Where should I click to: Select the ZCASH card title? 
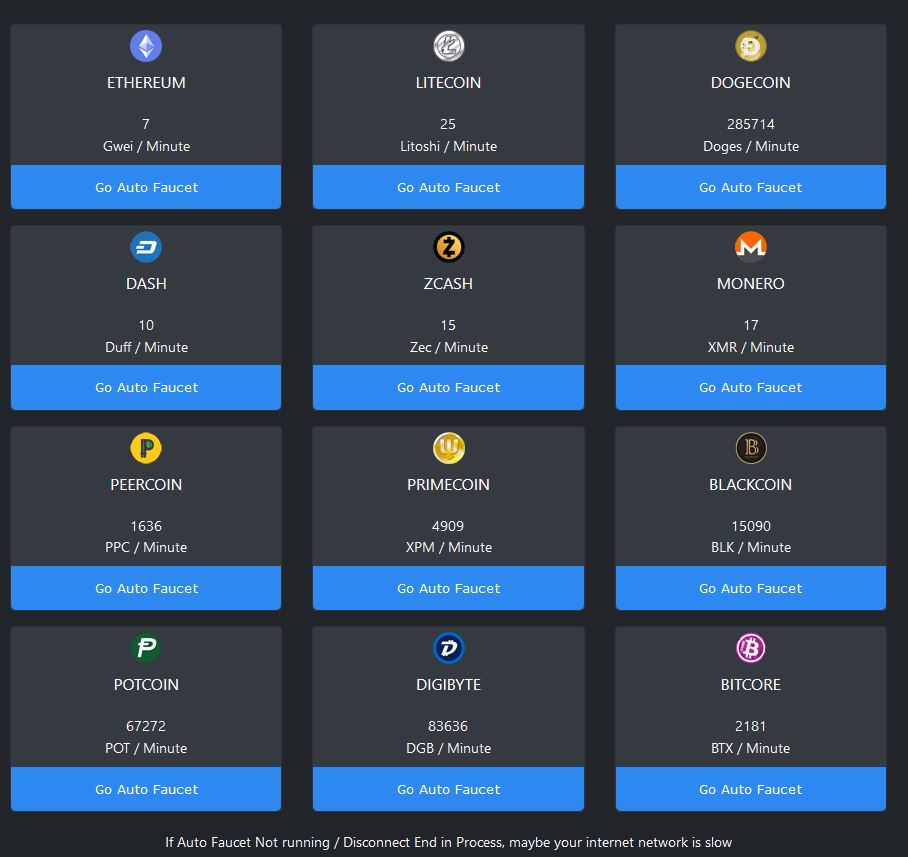tap(448, 284)
